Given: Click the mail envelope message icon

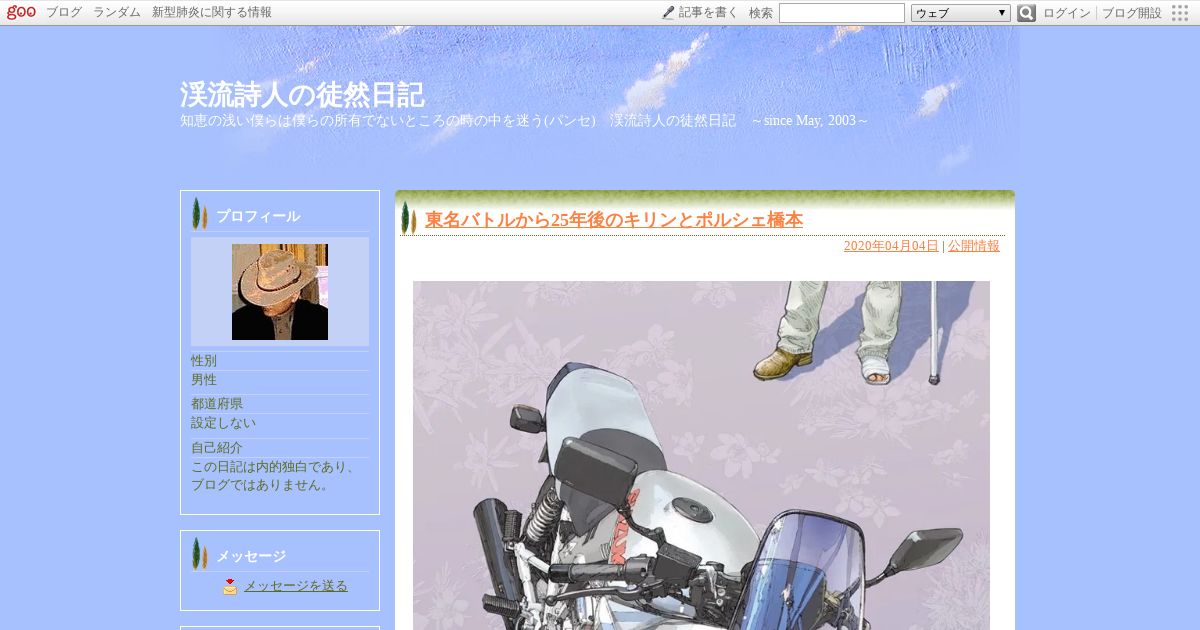Looking at the screenshot, I should [x=230, y=587].
